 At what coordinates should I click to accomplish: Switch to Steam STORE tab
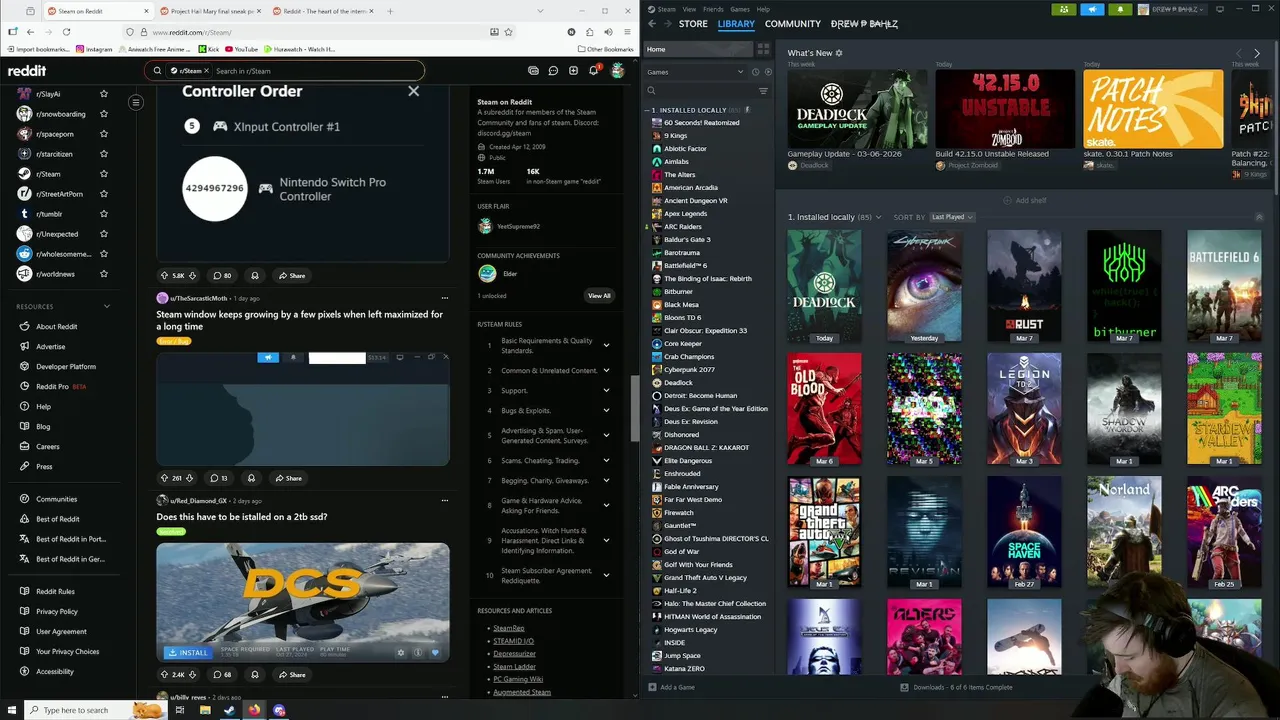(x=693, y=24)
